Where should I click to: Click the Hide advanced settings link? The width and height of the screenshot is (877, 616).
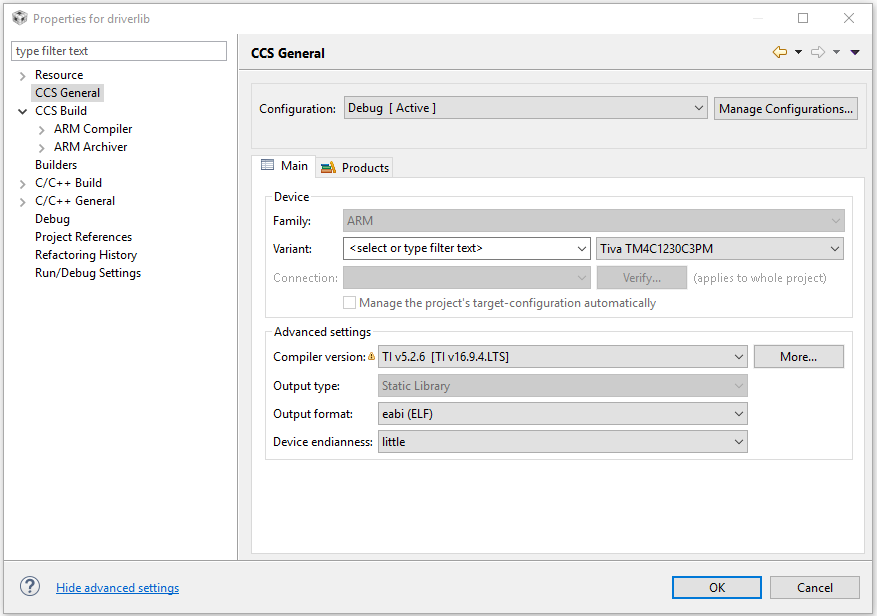click(117, 588)
